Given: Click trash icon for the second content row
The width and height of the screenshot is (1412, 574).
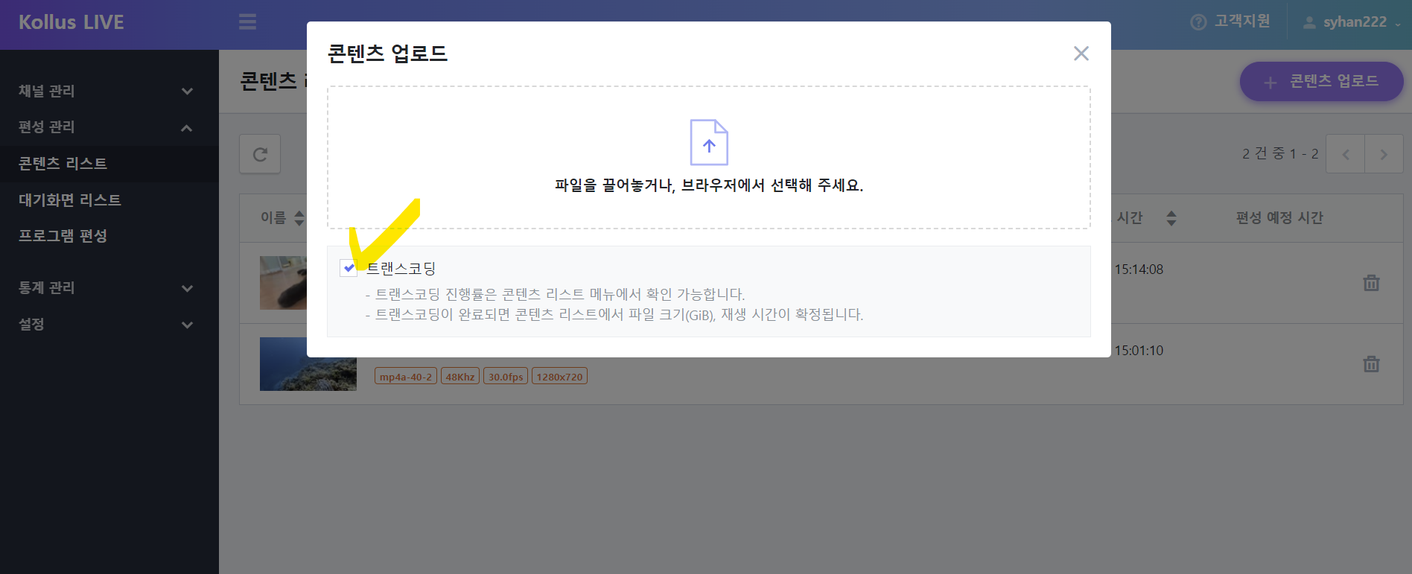Looking at the screenshot, I should click(x=1371, y=364).
